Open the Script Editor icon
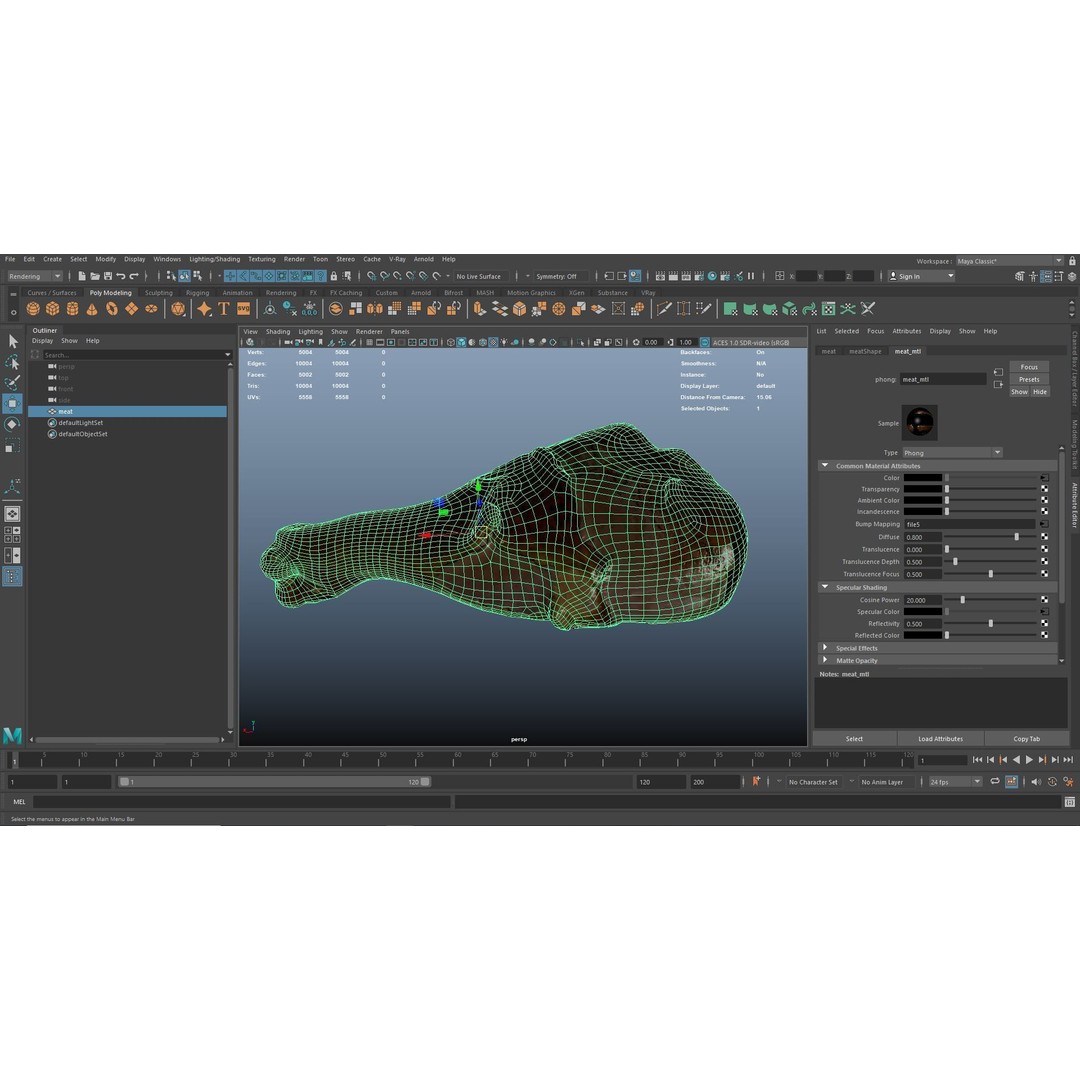Viewport: 1080px width, 1080px height. (1069, 802)
